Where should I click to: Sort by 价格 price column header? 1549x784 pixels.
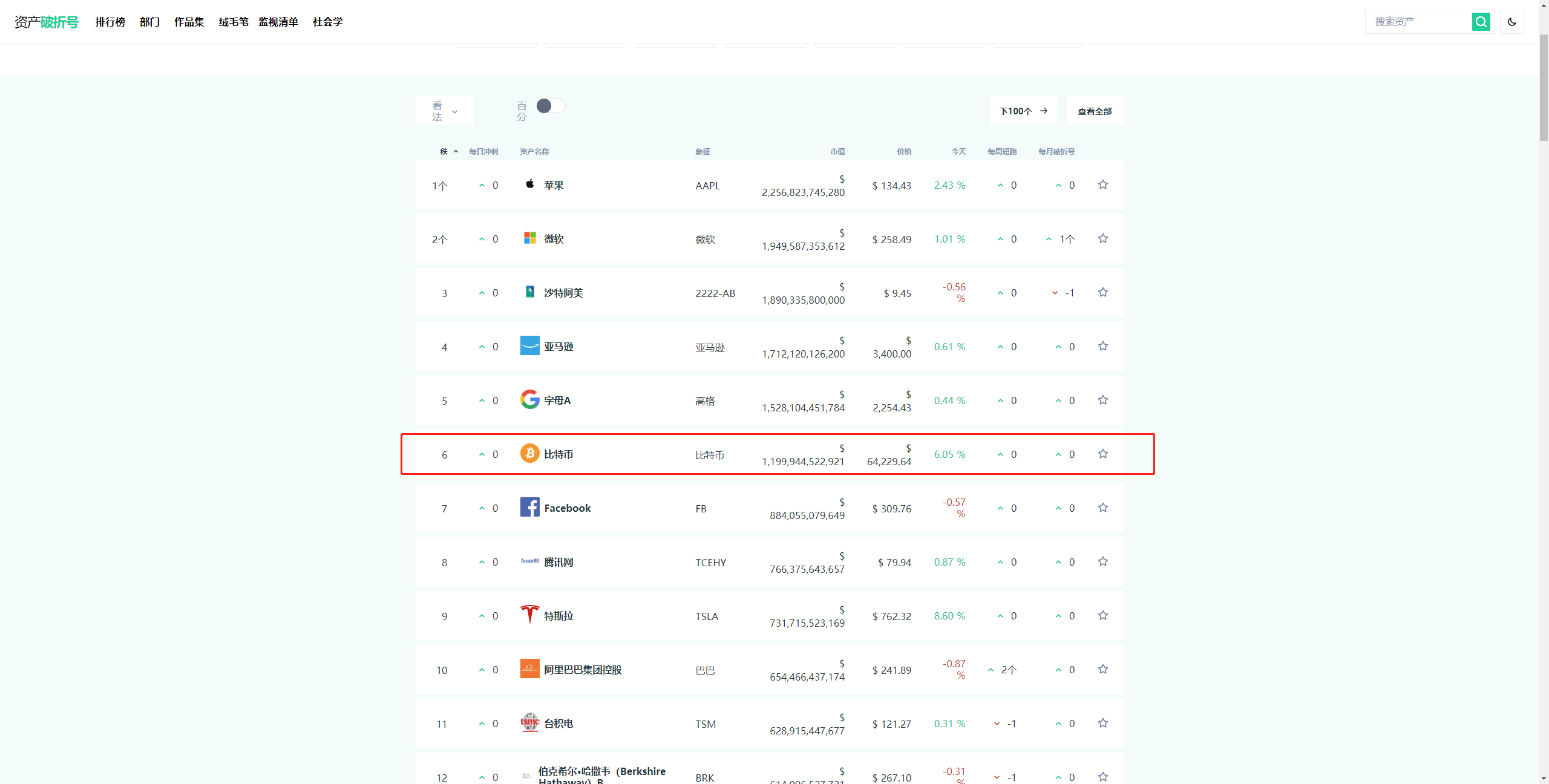coord(904,152)
